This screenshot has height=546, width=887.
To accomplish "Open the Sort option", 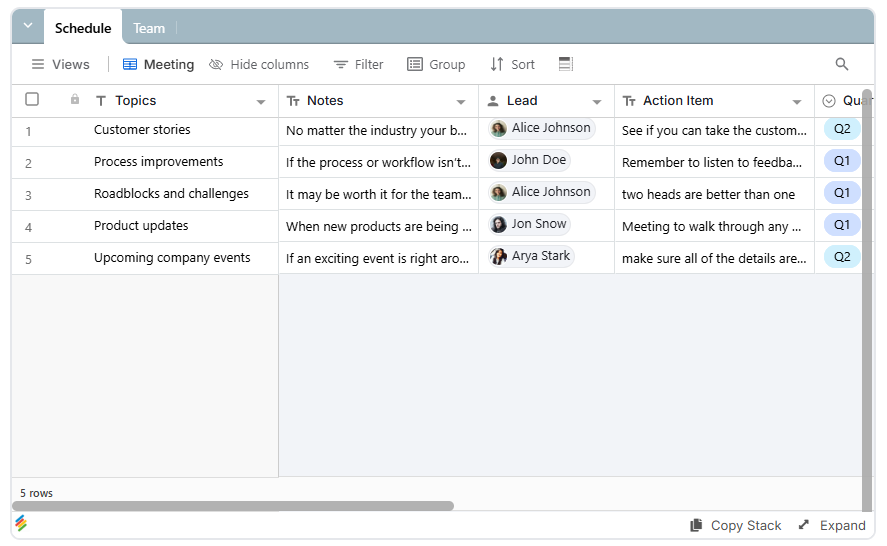I will point(513,65).
